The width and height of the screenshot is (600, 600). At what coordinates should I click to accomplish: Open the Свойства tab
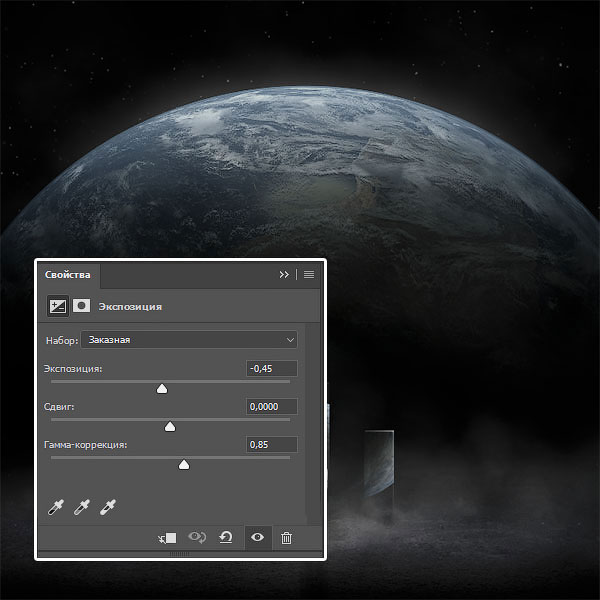68,275
